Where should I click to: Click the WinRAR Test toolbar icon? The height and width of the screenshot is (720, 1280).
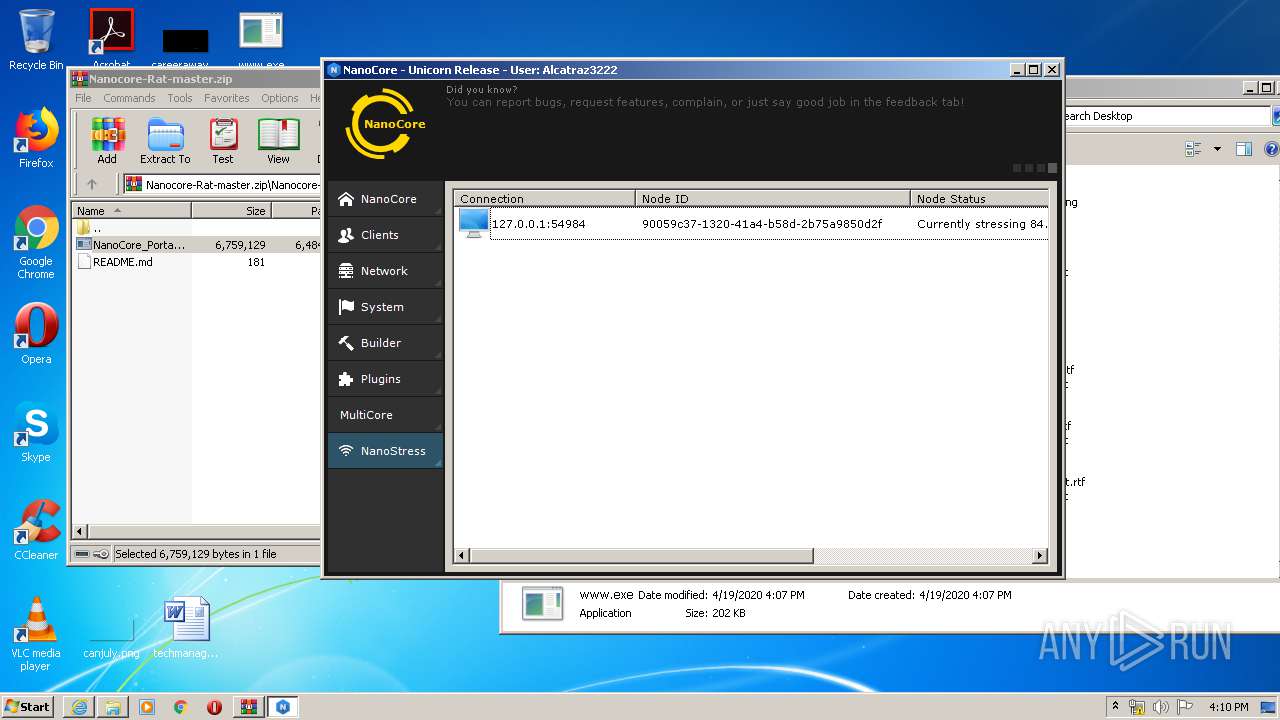click(x=223, y=141)
